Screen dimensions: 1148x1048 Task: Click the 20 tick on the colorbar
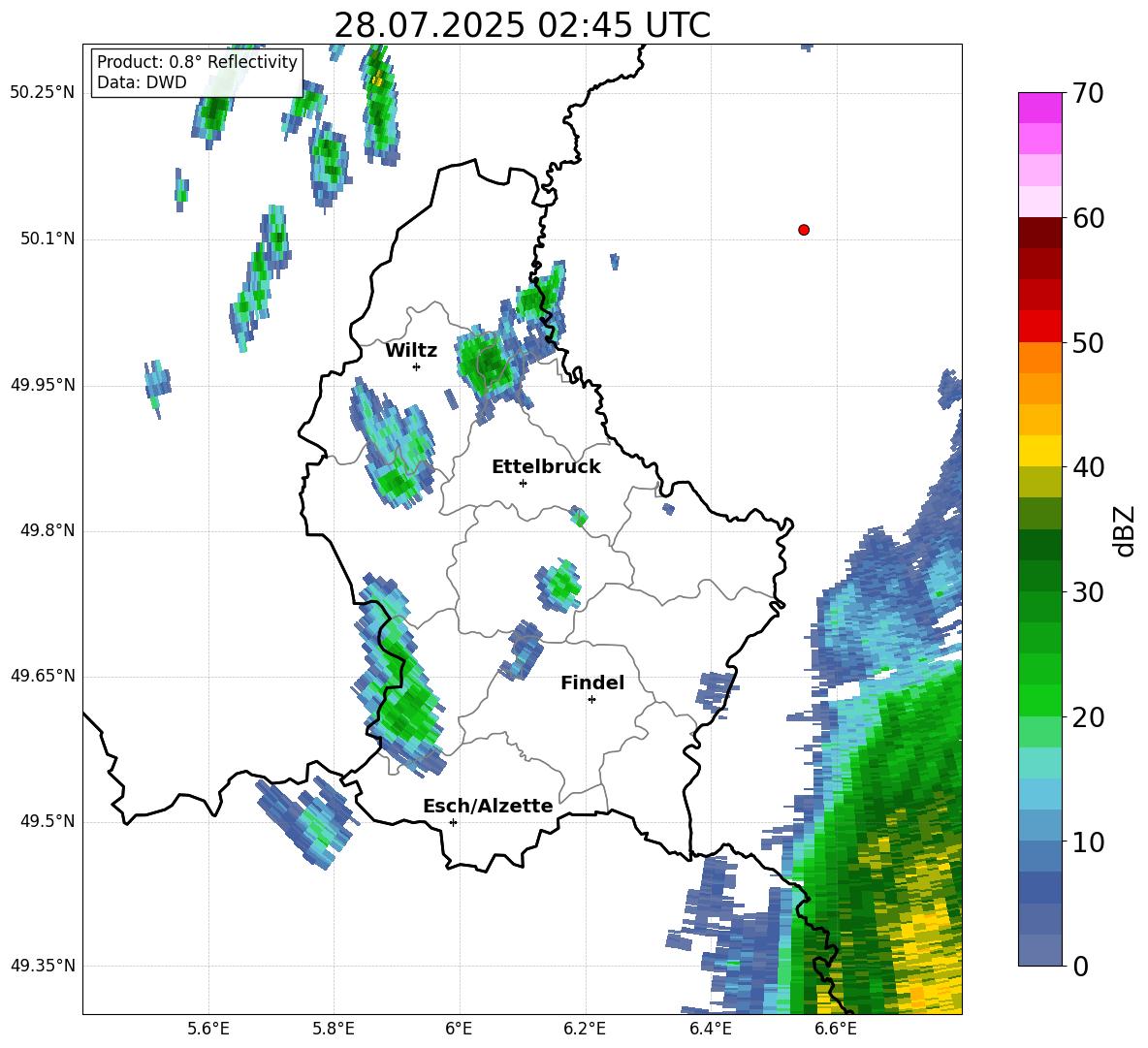[x=1087, y=717]
